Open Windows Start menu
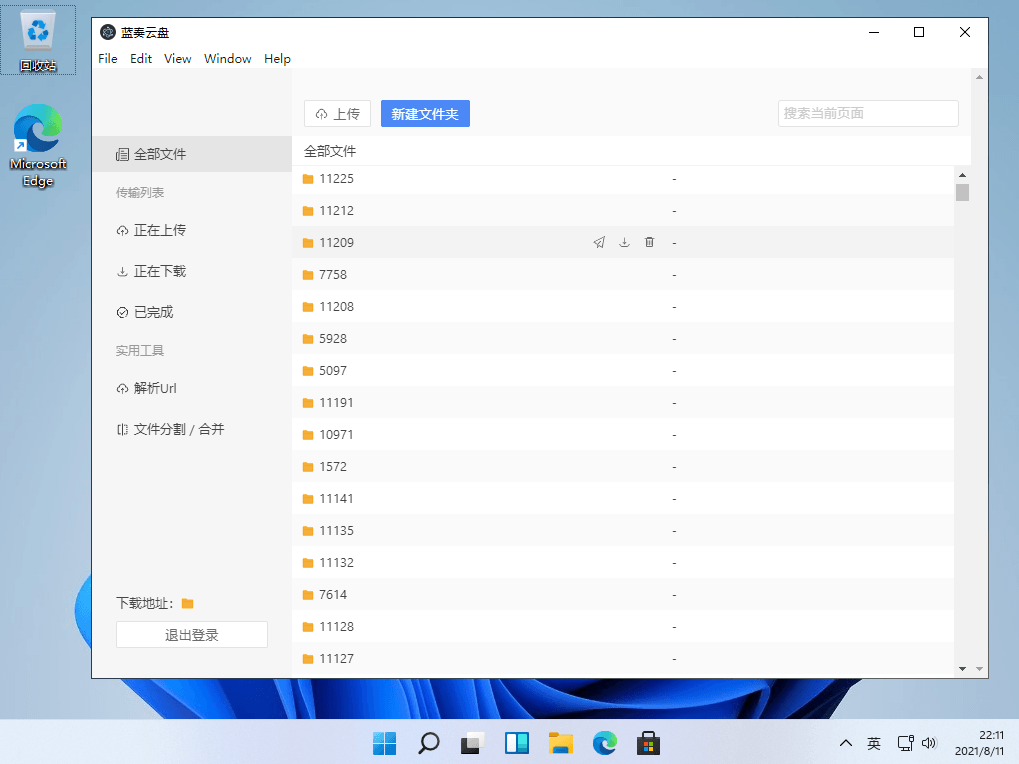 385,743
